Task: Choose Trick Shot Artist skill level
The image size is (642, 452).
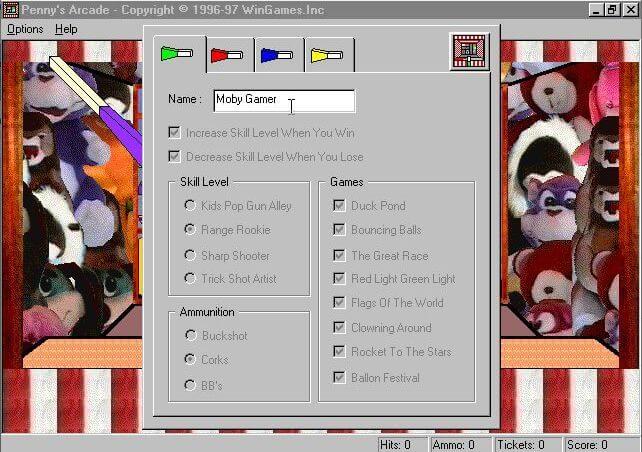Action: [x=190, y=279]
